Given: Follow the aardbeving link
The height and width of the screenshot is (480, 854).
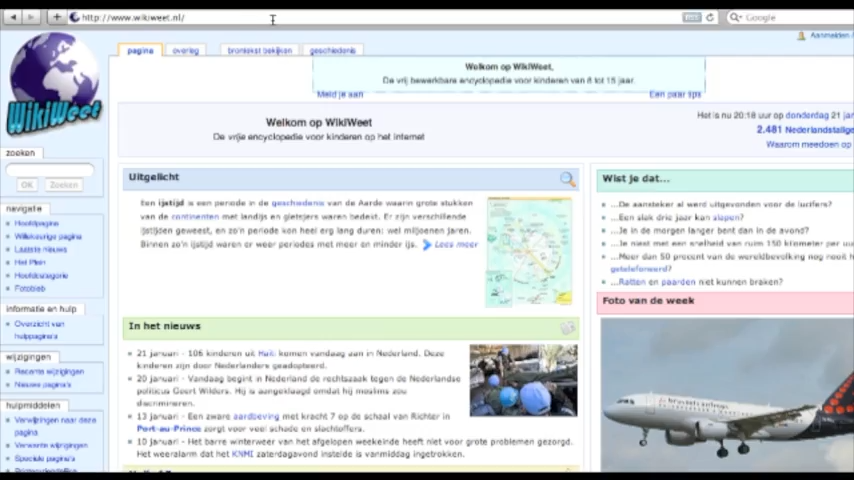Looking at the screenshot, I should click(x=256, y=416).
